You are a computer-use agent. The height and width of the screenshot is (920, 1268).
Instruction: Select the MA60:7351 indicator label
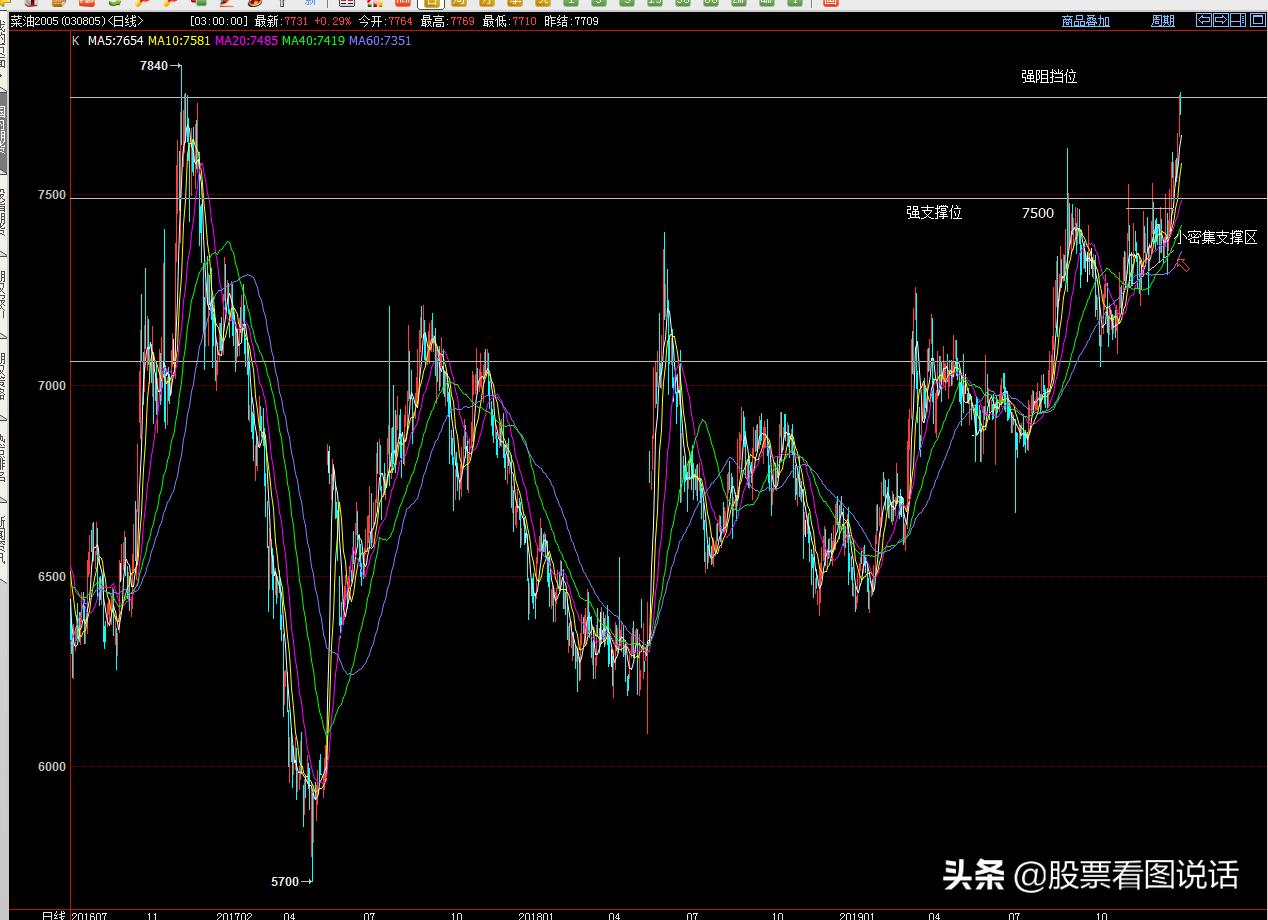(380, 41)
